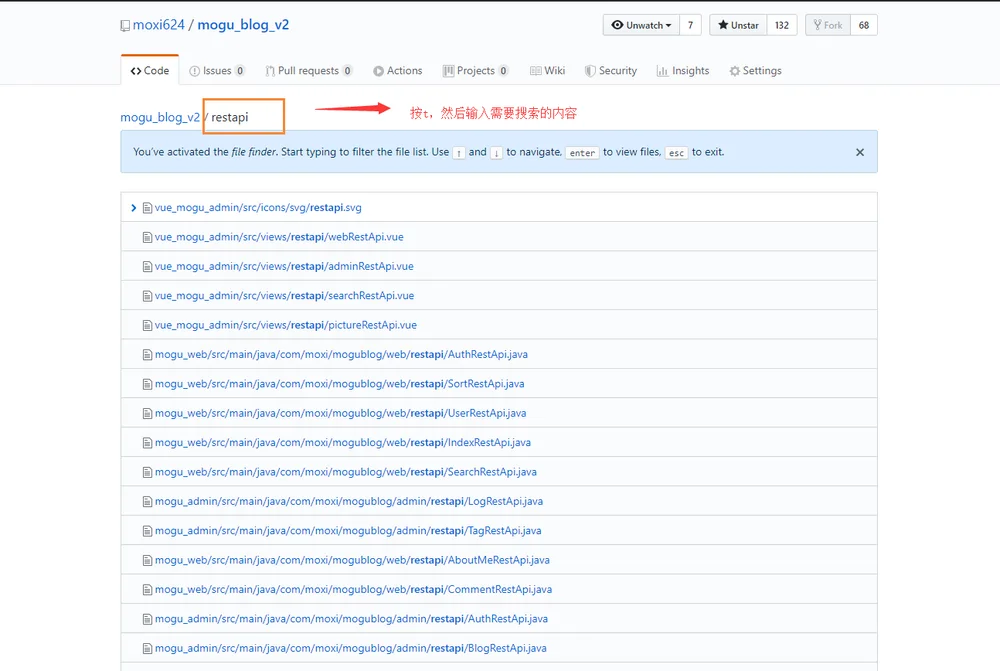Open the Settings tab

tap(756, 71)
